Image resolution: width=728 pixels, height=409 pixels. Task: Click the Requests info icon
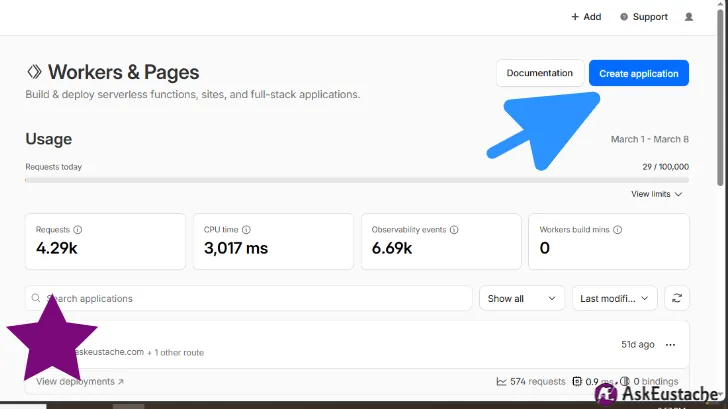pyautogui.click(x=78, y=230)
